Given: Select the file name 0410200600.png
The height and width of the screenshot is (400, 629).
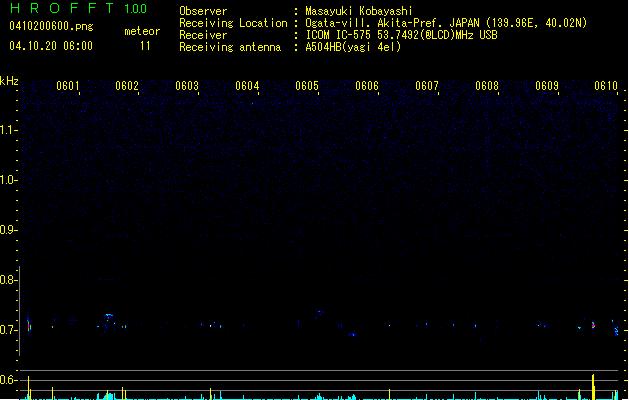Looking at the screenshot, I should [x=51, y=26].
